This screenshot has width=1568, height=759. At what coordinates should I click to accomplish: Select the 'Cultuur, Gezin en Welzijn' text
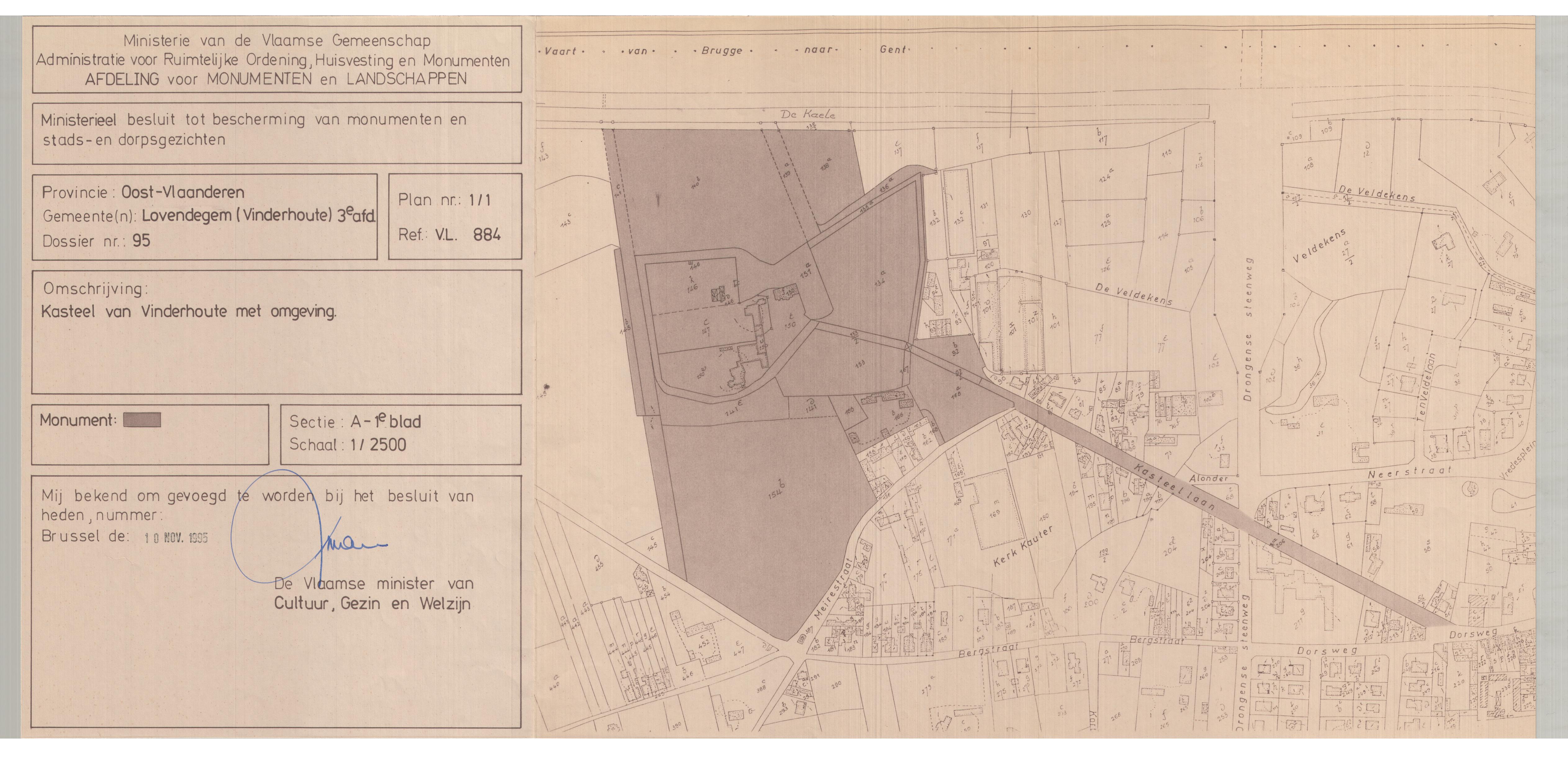pyautogui.click(x=372, y=604)
